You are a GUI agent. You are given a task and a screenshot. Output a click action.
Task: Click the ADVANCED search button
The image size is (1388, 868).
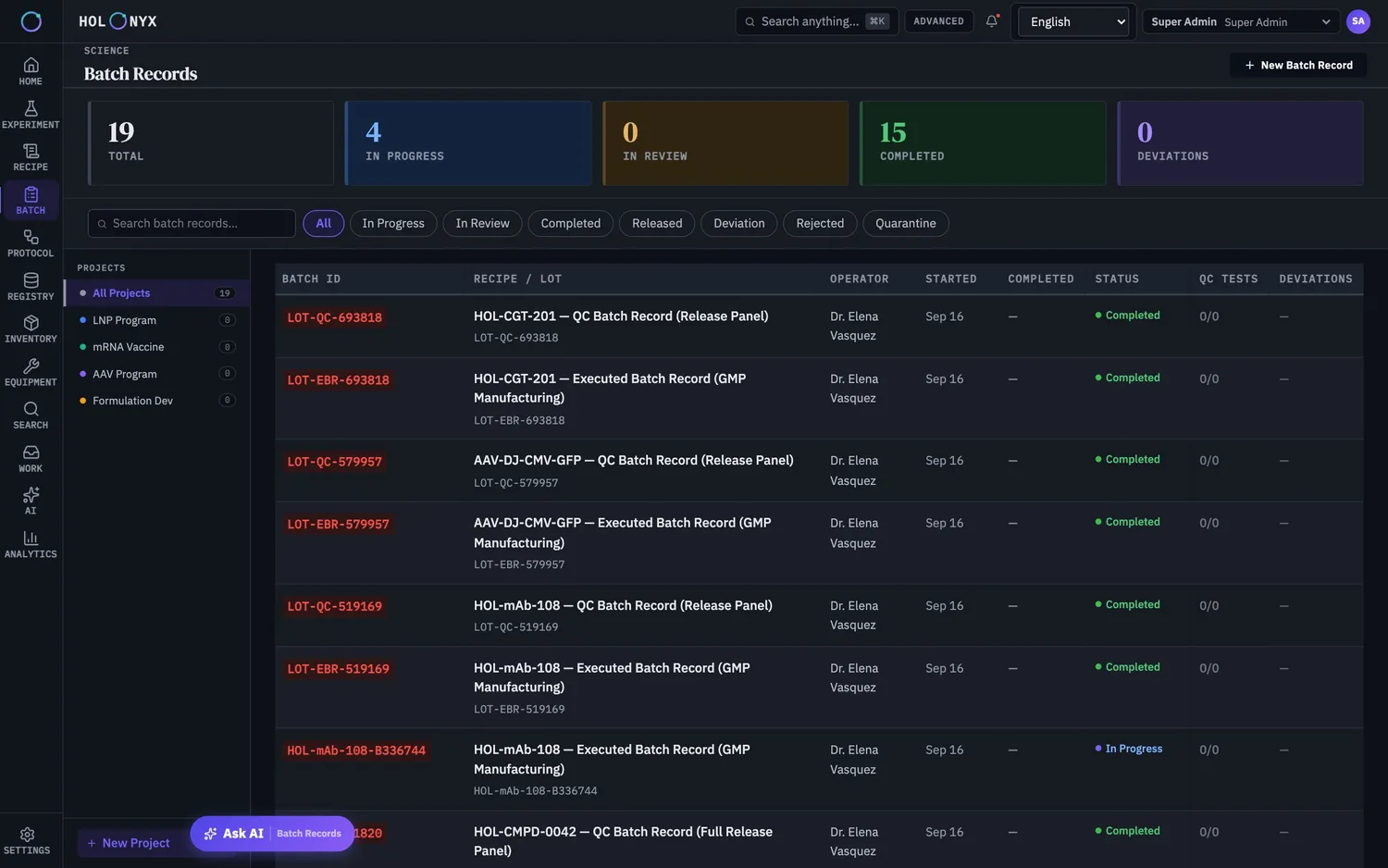[x=938, y=21]
